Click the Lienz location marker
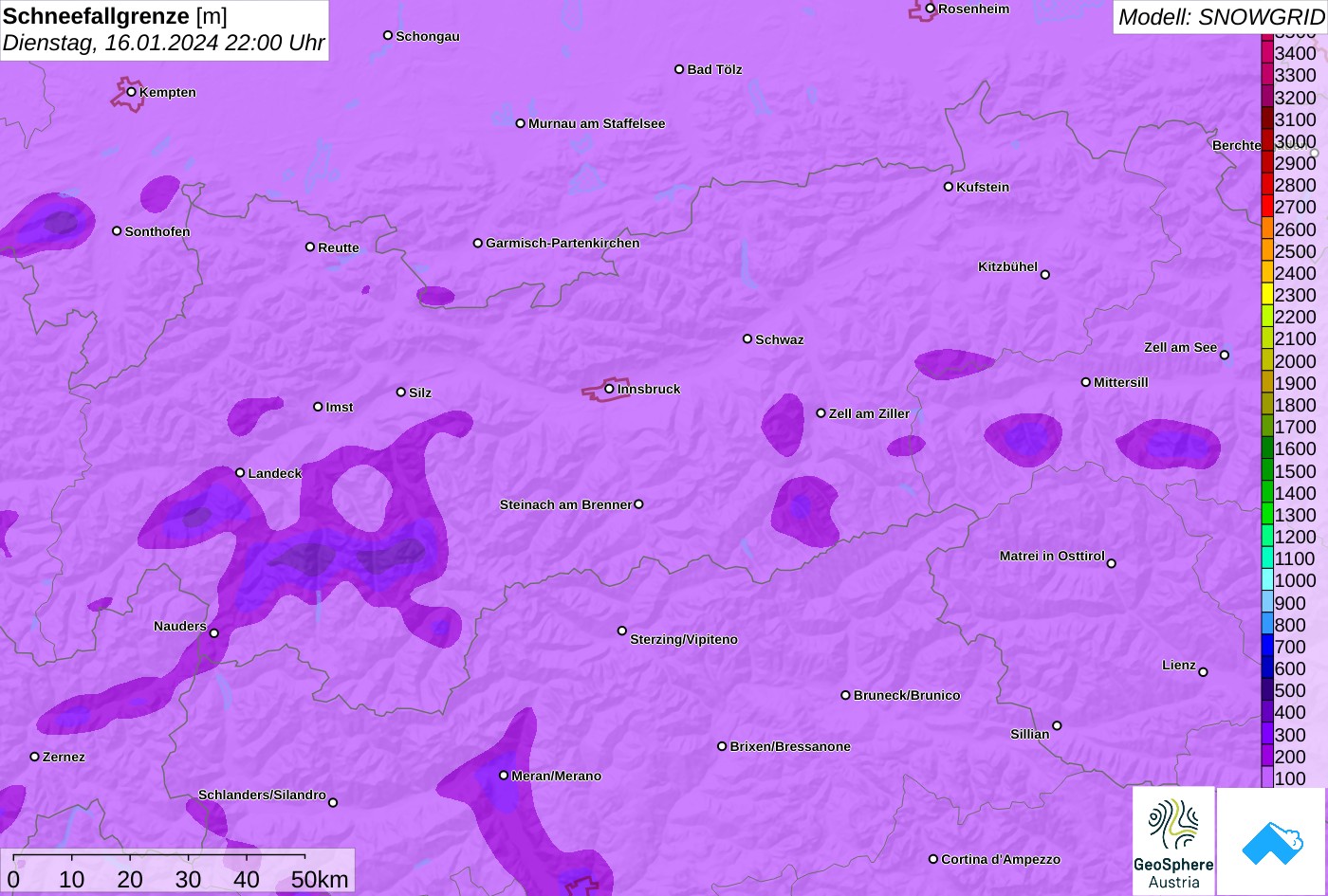The image size is (1328, 896). [x=1203, y=672]
